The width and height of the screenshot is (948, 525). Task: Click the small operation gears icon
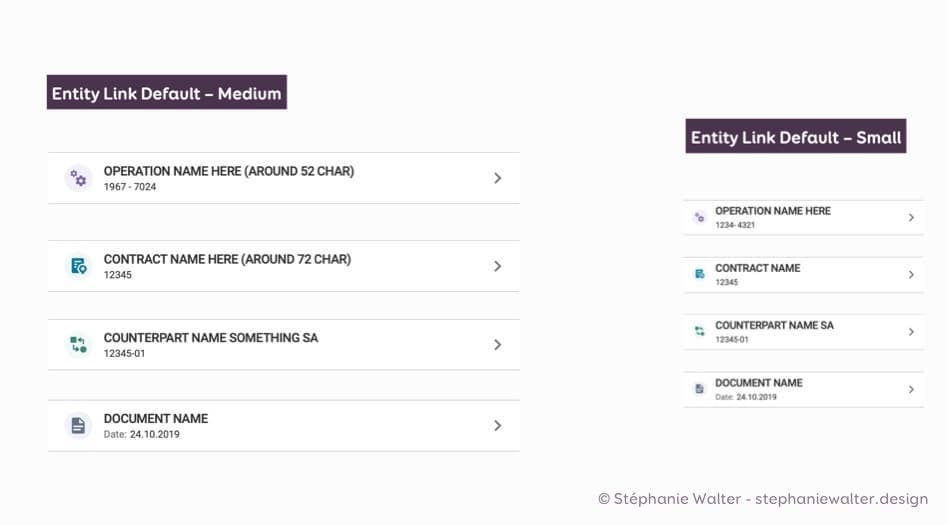click(699, 217)
